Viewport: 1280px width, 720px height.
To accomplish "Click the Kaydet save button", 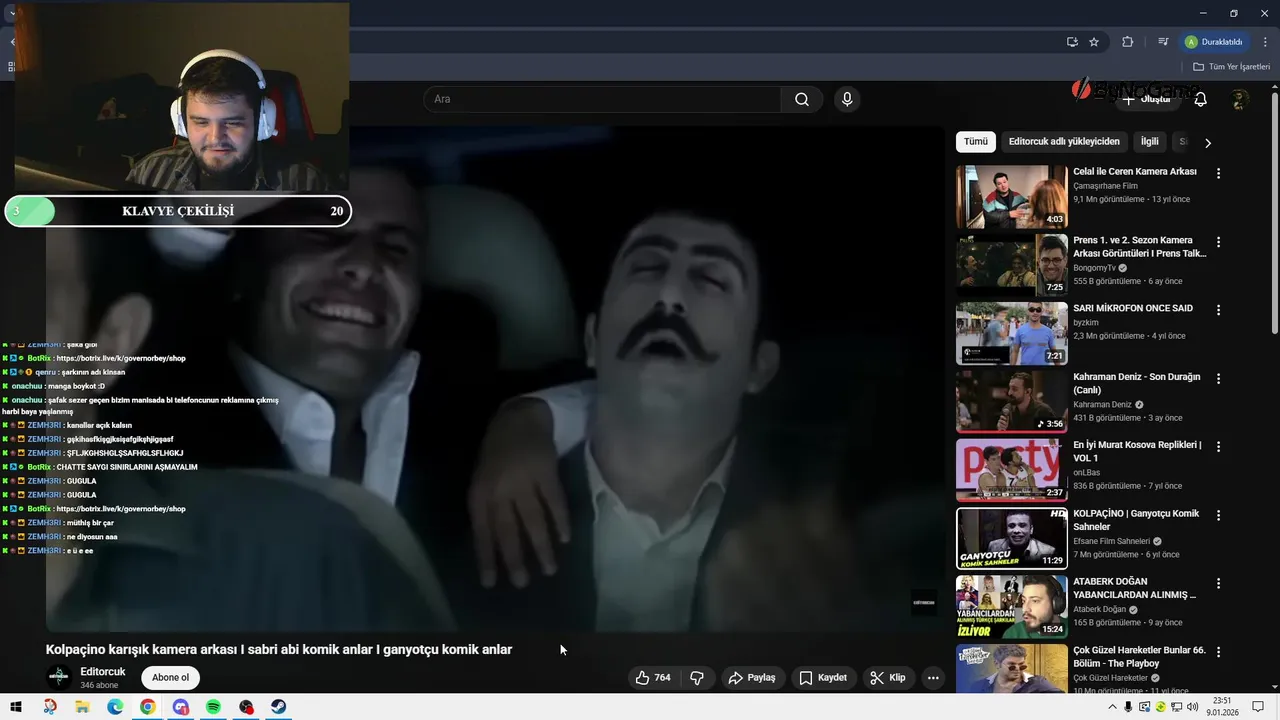I will pyautogui.click(x=822, y=677).
